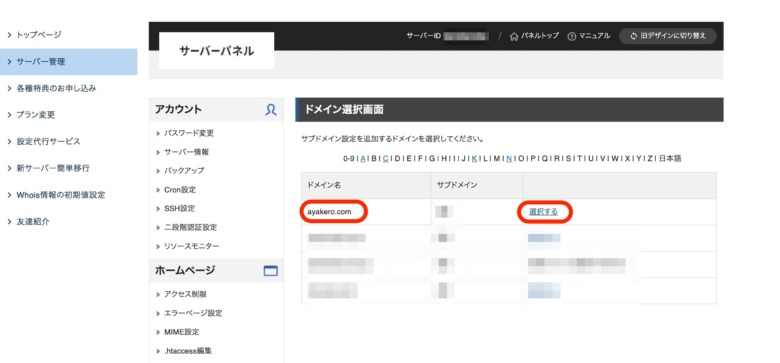Open リソースモニター in account menu
780x363 pixels.
pyautogui.click(x=192, y=246)
